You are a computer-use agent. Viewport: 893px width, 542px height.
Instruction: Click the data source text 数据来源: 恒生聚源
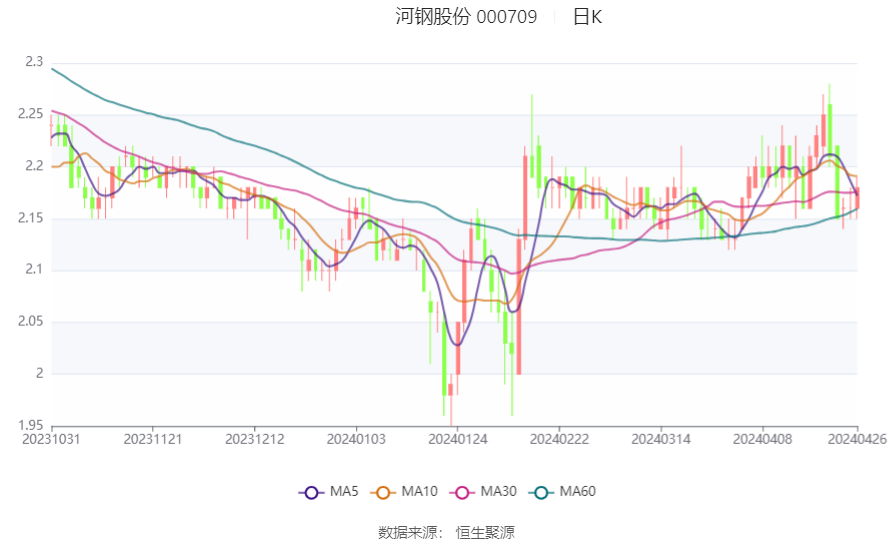coord(446,532)
